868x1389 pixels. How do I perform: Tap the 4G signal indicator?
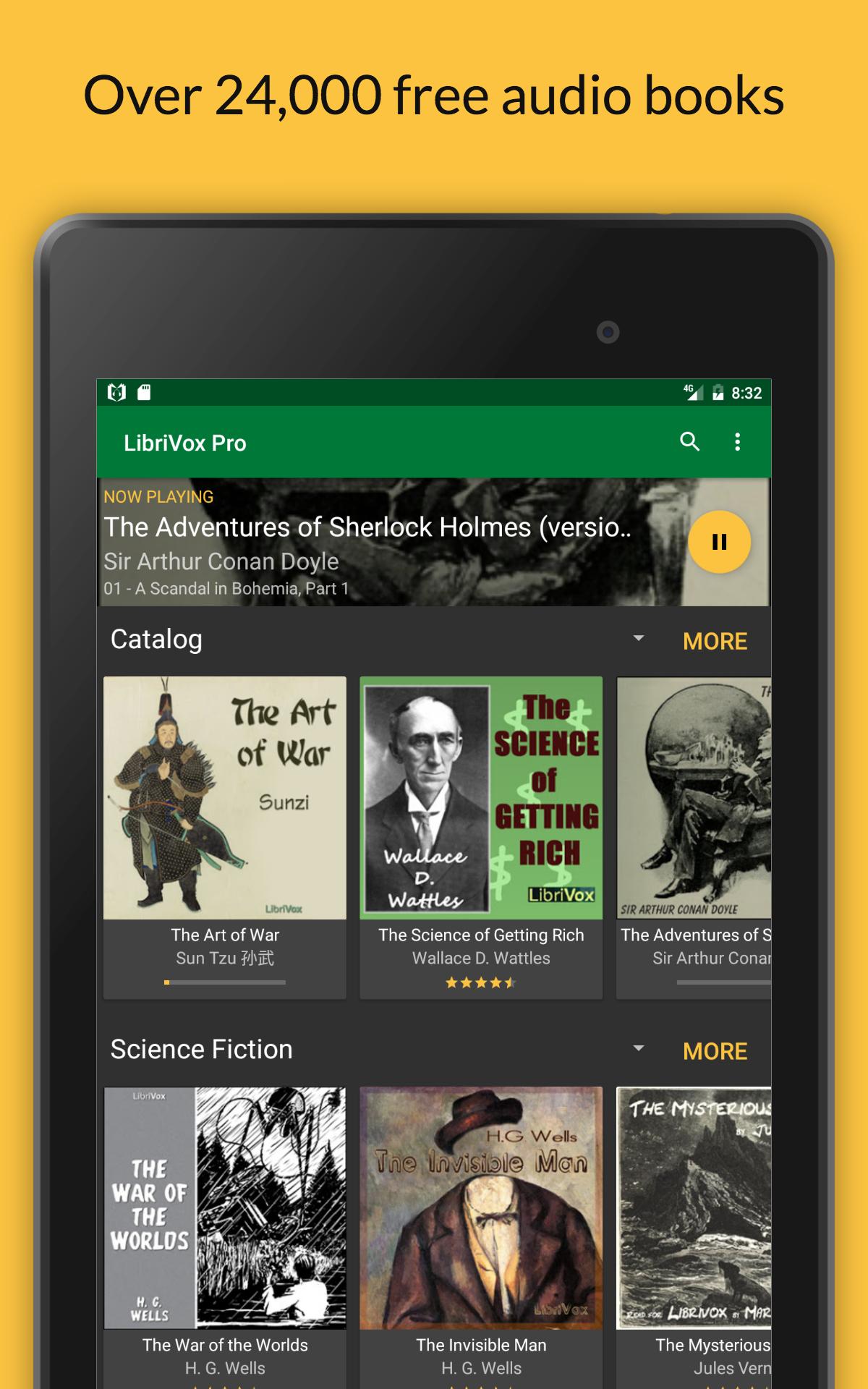pyautogui.click(x=694, y=392)
